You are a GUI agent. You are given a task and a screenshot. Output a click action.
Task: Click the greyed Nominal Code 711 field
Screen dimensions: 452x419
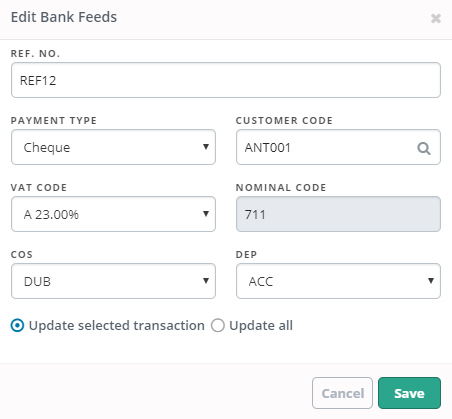coord(338,214)
